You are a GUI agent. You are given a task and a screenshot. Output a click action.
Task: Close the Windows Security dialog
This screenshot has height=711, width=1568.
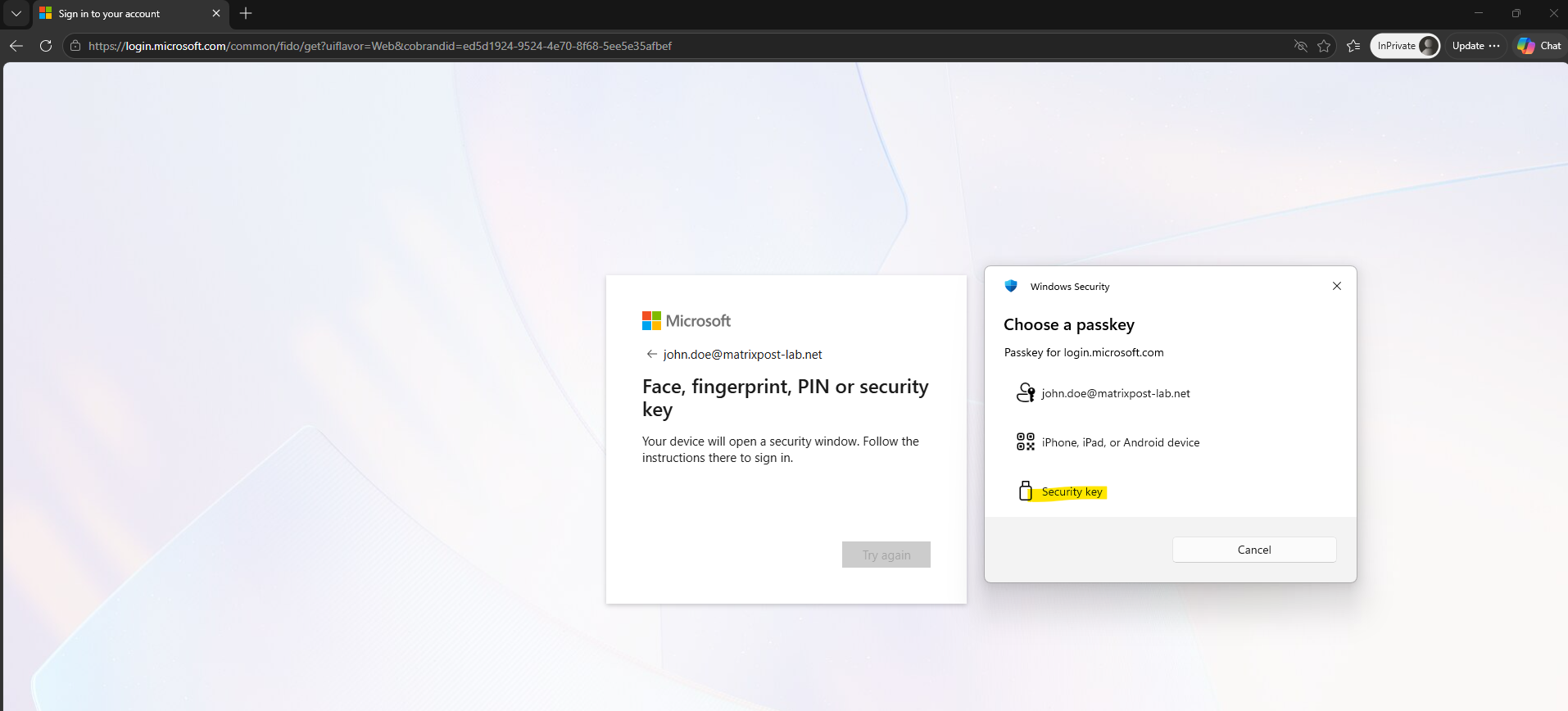(1337, 286)
